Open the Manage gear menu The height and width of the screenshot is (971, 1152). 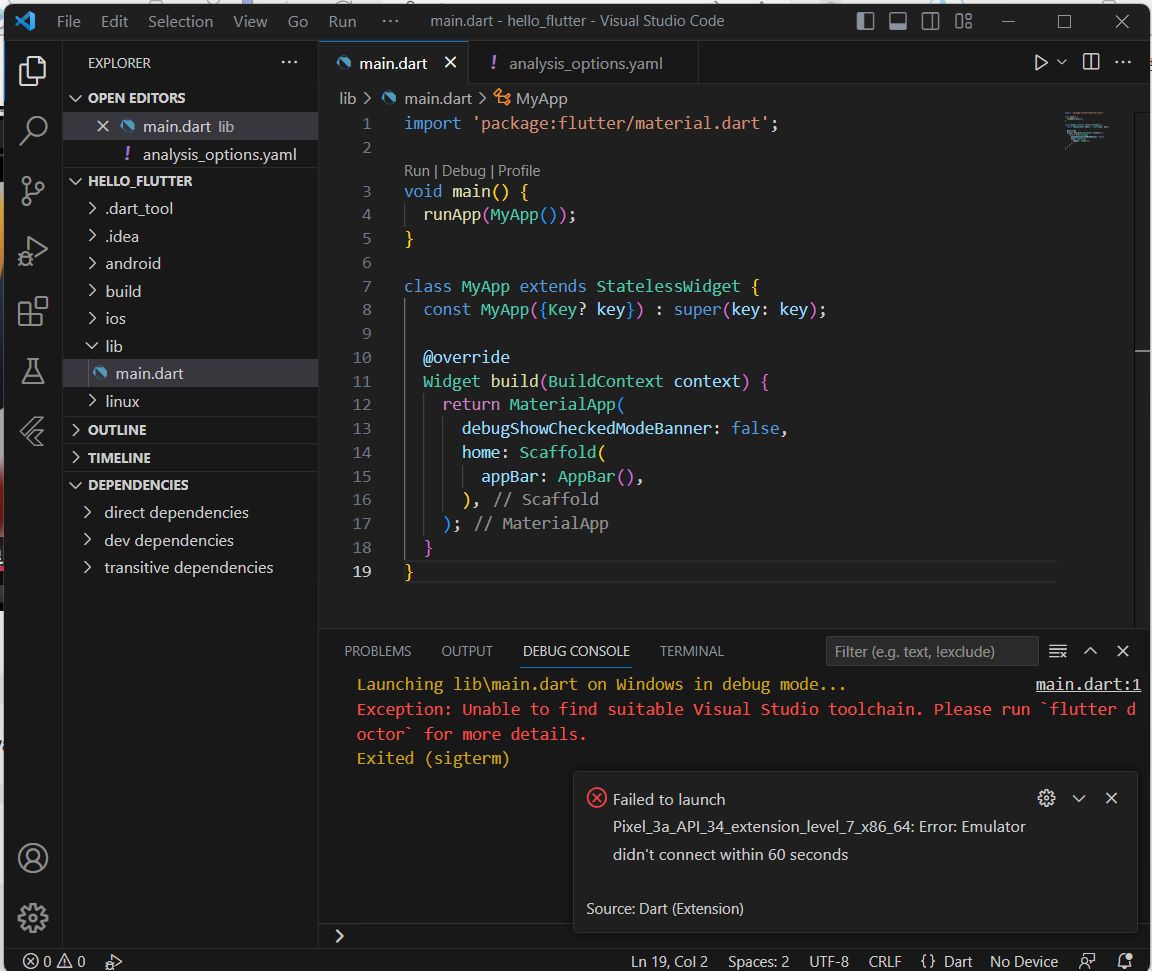click(x=32, y=917)
